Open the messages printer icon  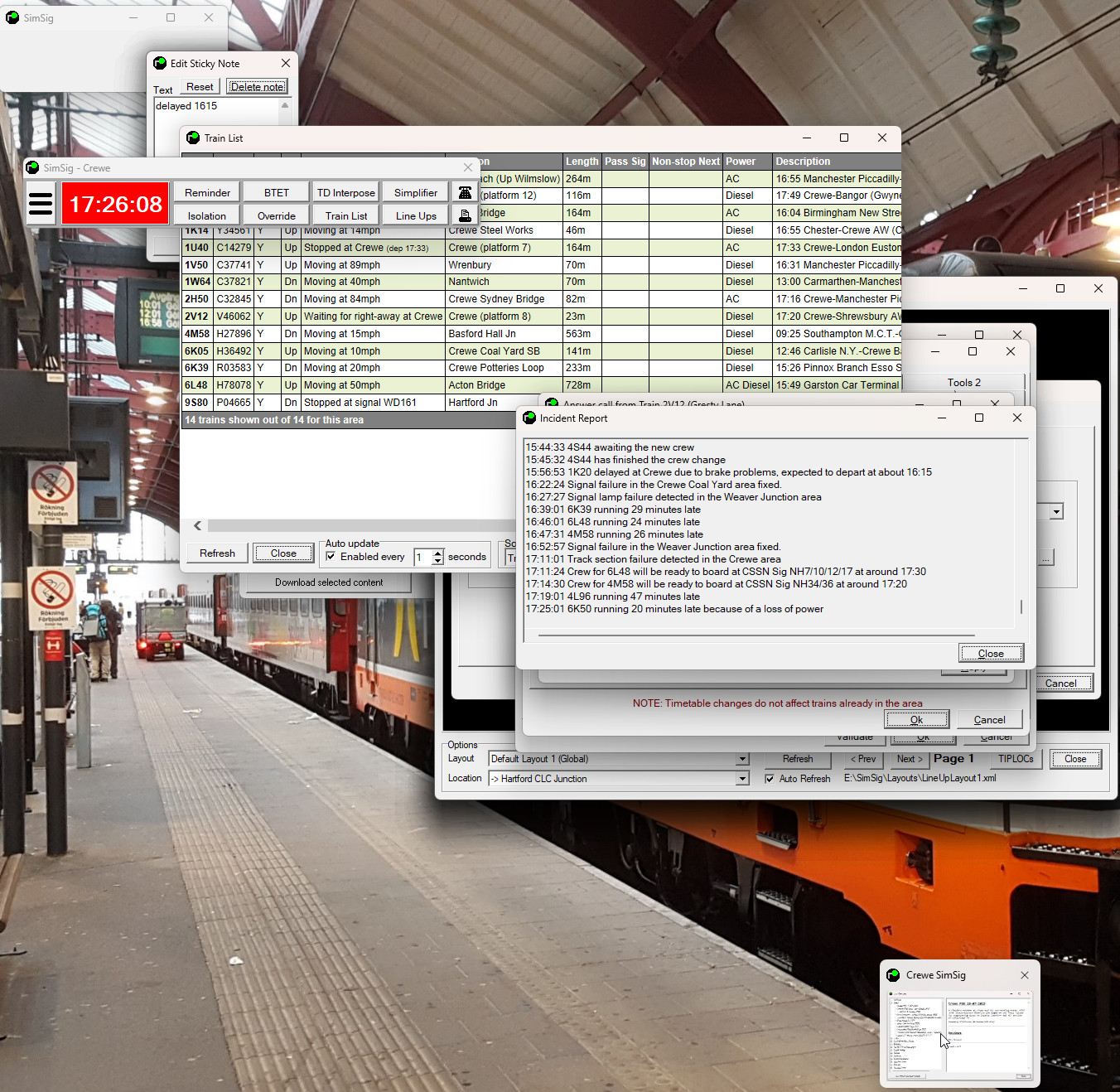pyautogui.click(x=466, y=215)
